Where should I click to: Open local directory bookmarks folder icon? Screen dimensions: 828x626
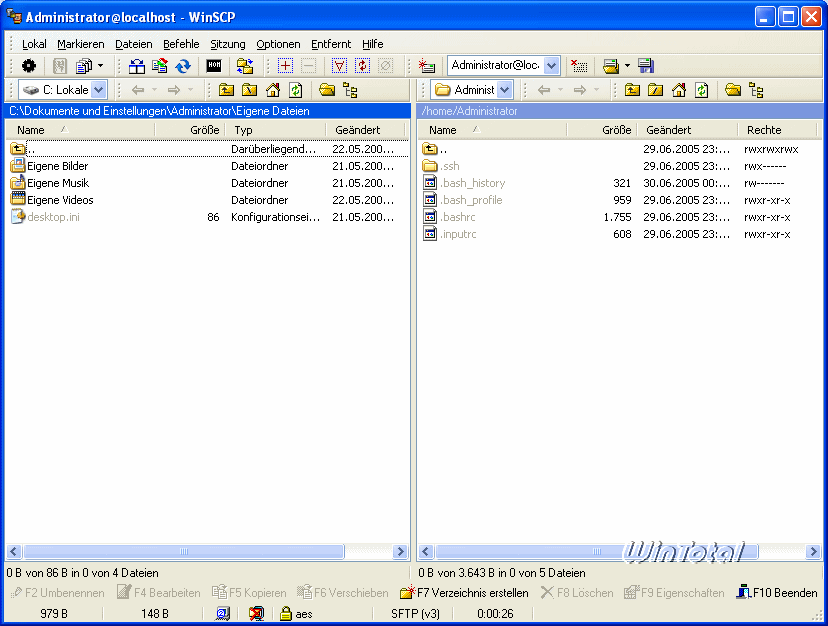pyautogui.click(x=327, y=90)
